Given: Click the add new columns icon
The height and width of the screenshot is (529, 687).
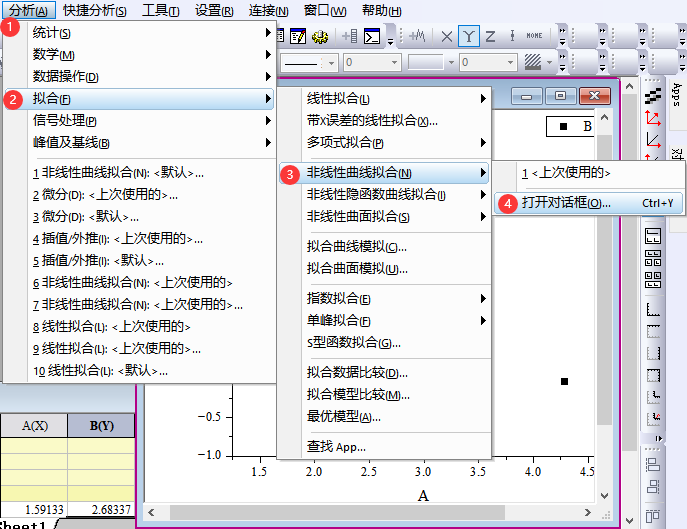Looking at the screenshot, I should pos(350,36).
